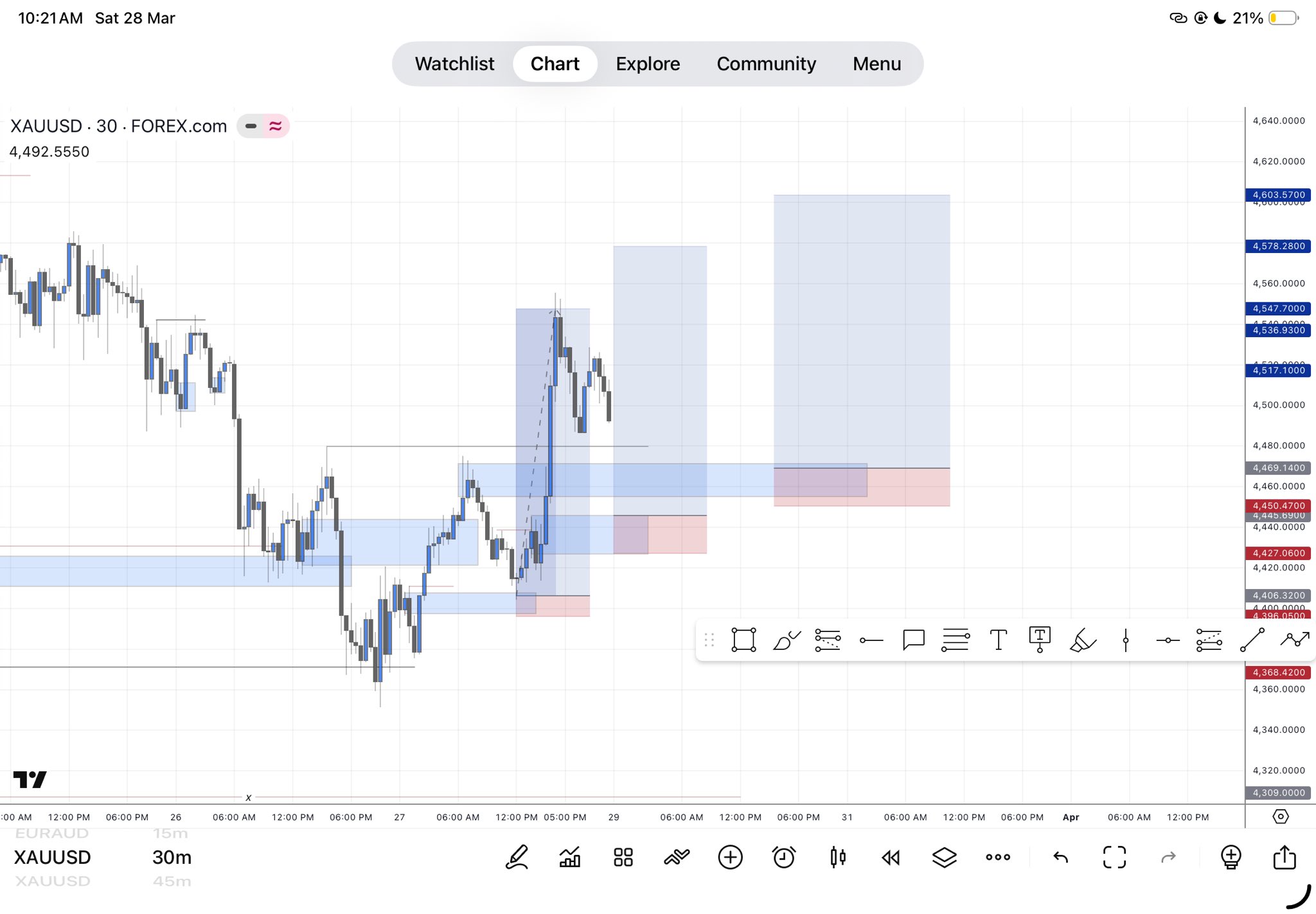
Task: Toggle fullscreen chart mode
Action: (x=1114, y=857)
